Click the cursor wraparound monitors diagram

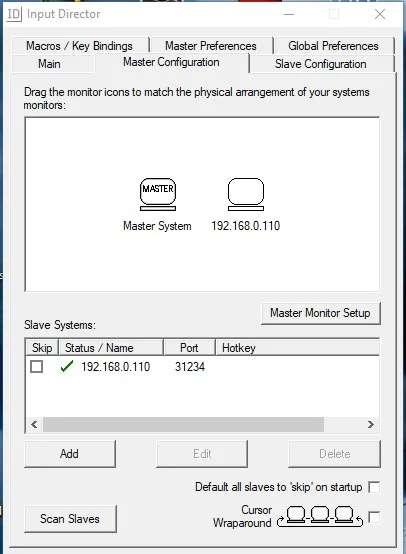pos(320,516)
